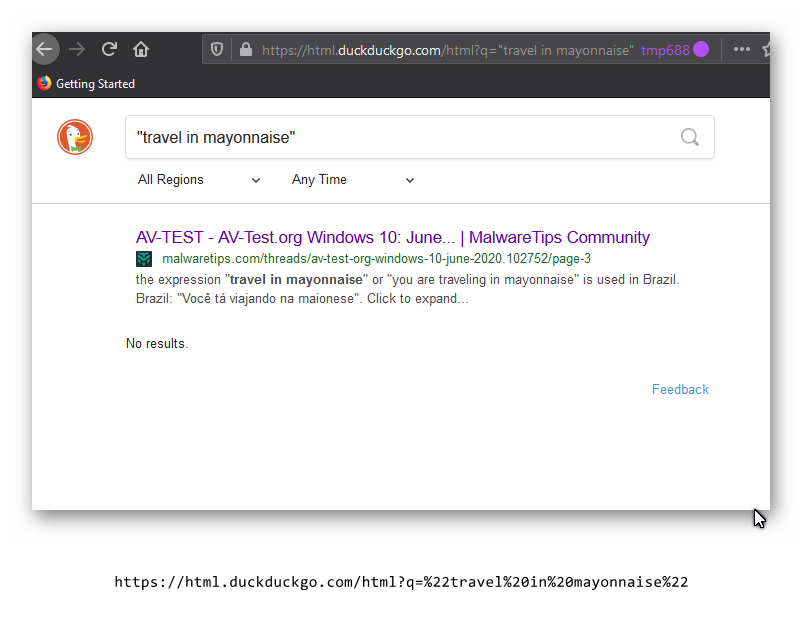
Task: Open the Feedback link
Action: 680,389
